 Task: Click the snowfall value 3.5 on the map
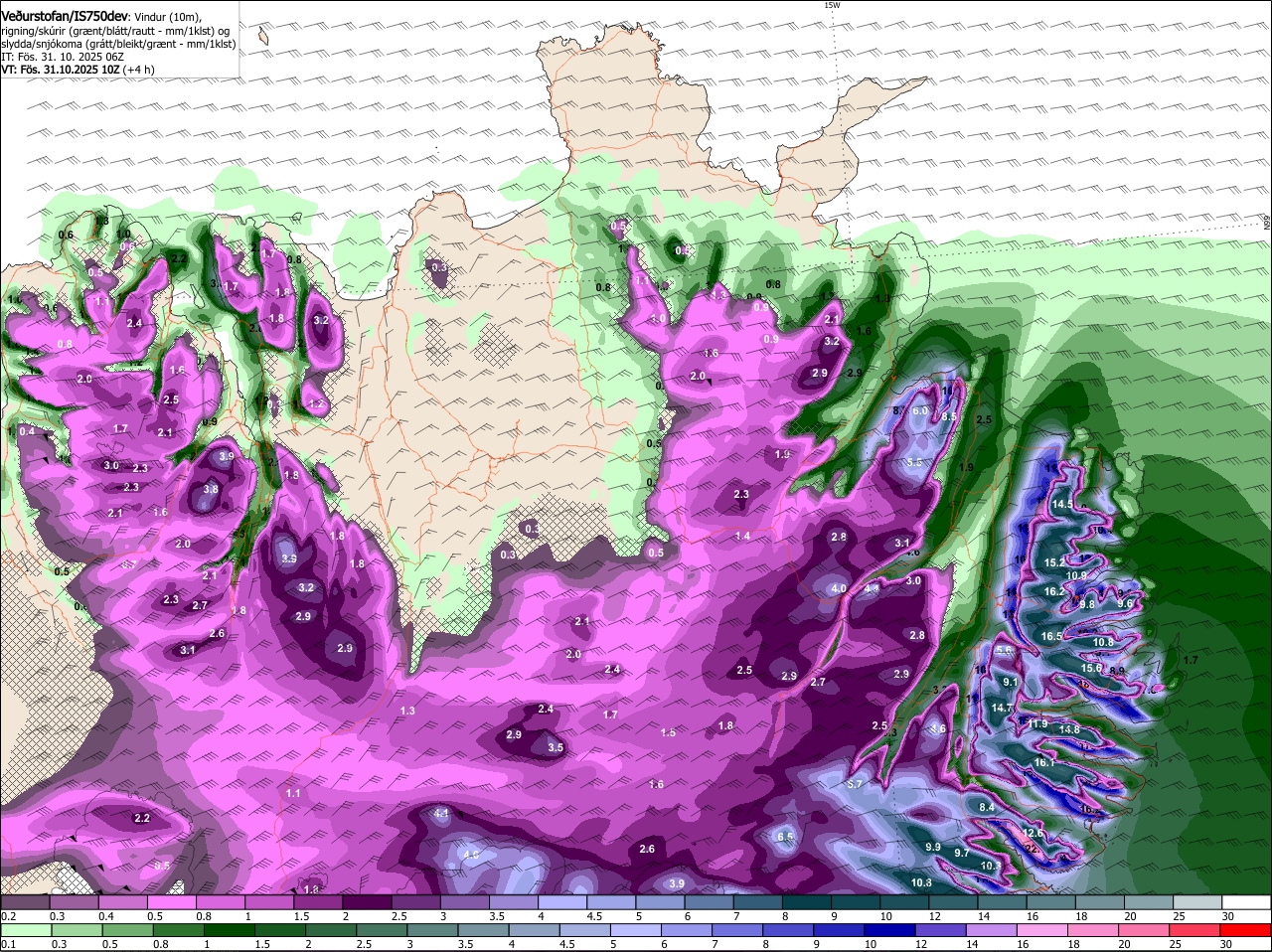click(556, 747)
